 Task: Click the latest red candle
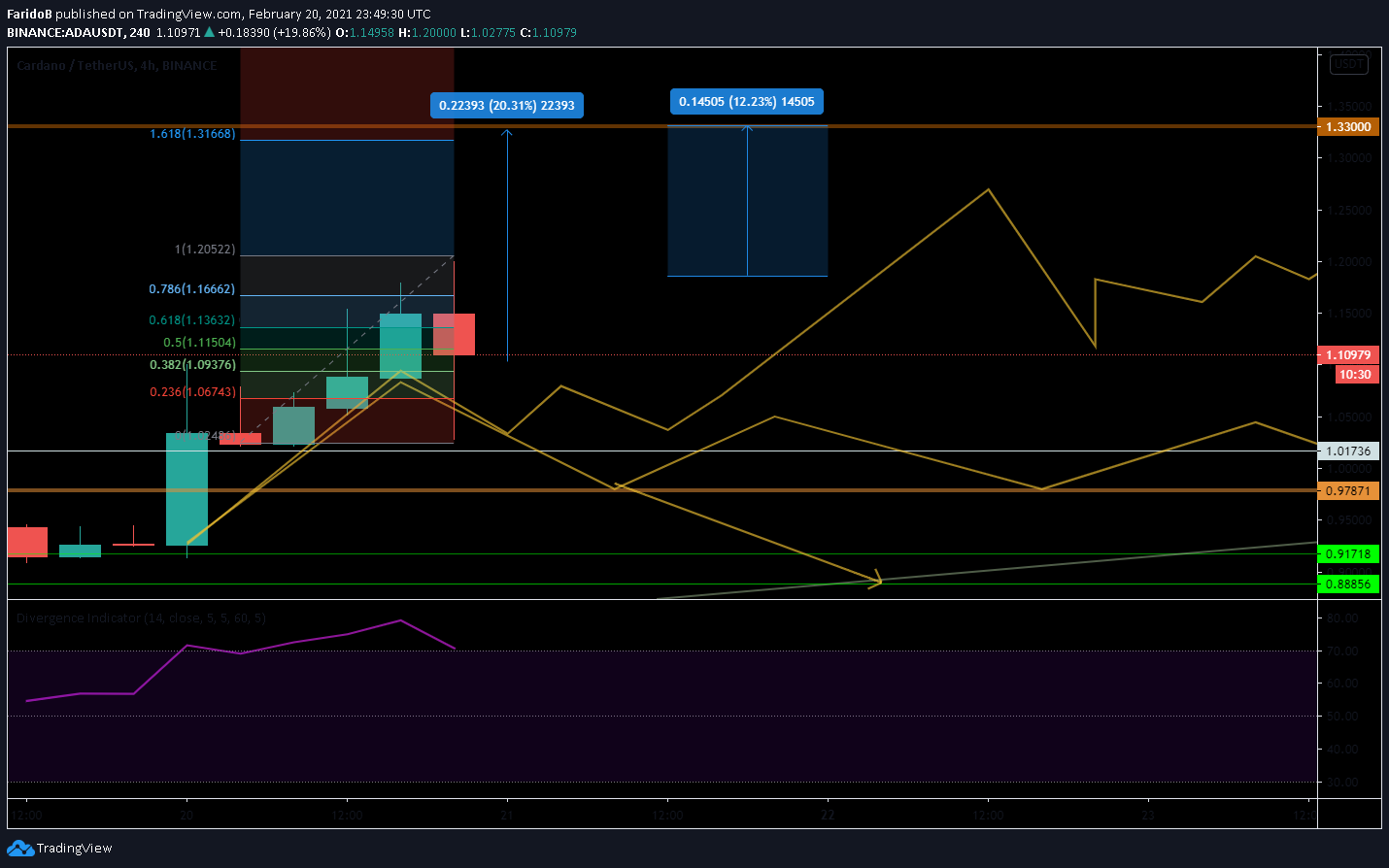coord(454,334)
